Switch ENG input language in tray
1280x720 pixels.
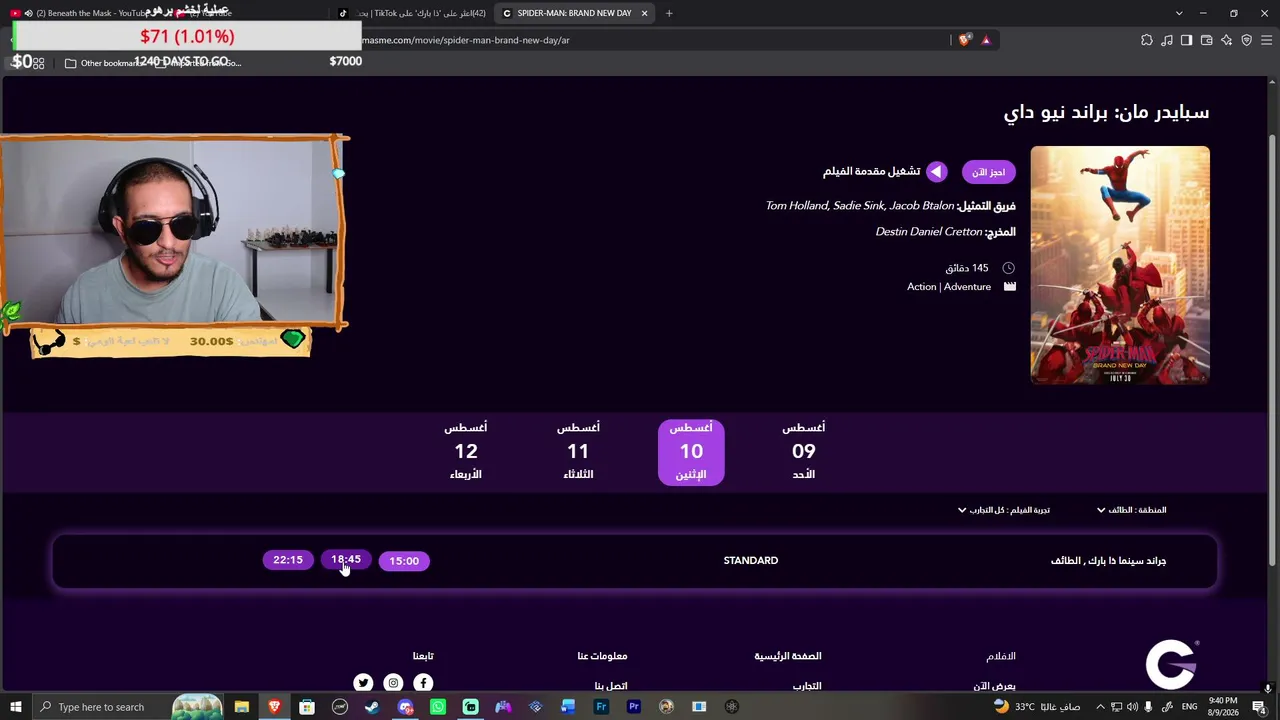(1190, 707)
